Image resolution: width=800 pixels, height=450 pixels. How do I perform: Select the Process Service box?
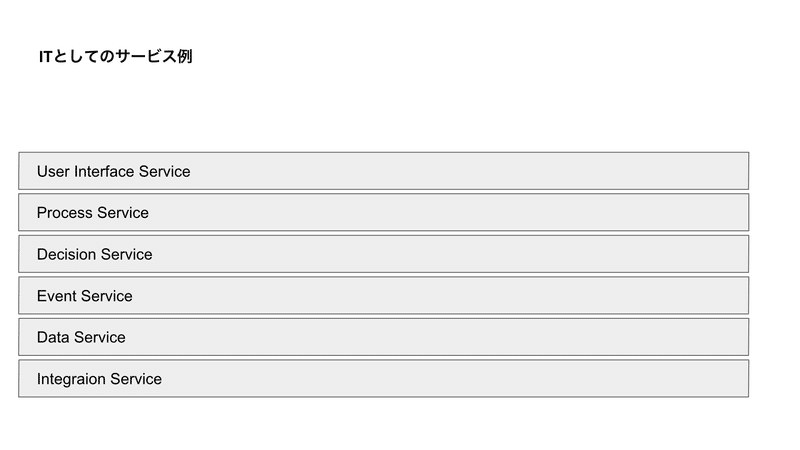point(384,212)
